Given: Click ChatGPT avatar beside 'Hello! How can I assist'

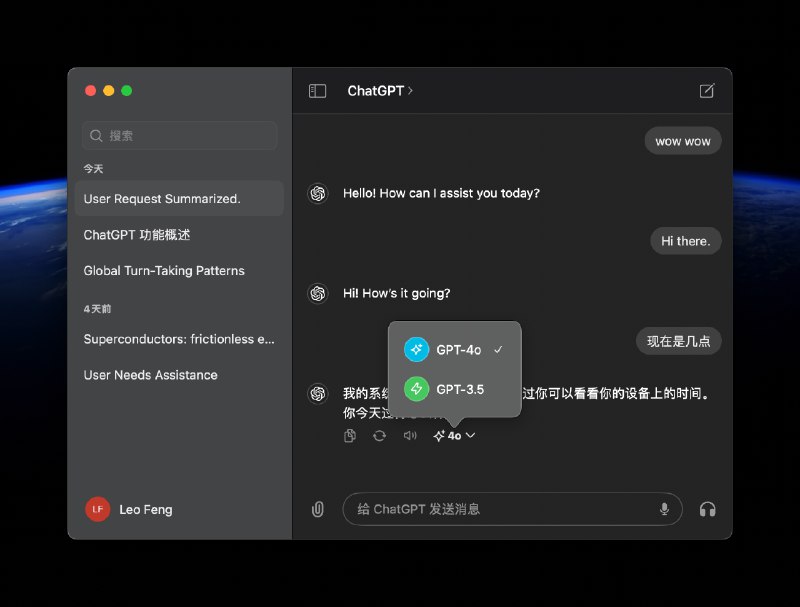Looking at the screenshot, I should click(x=318, y=193).
